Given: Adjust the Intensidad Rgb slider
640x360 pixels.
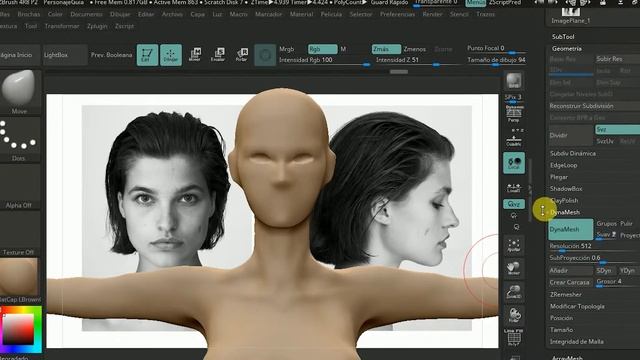Looking at the screenshot, I should (x=324, y=60).
